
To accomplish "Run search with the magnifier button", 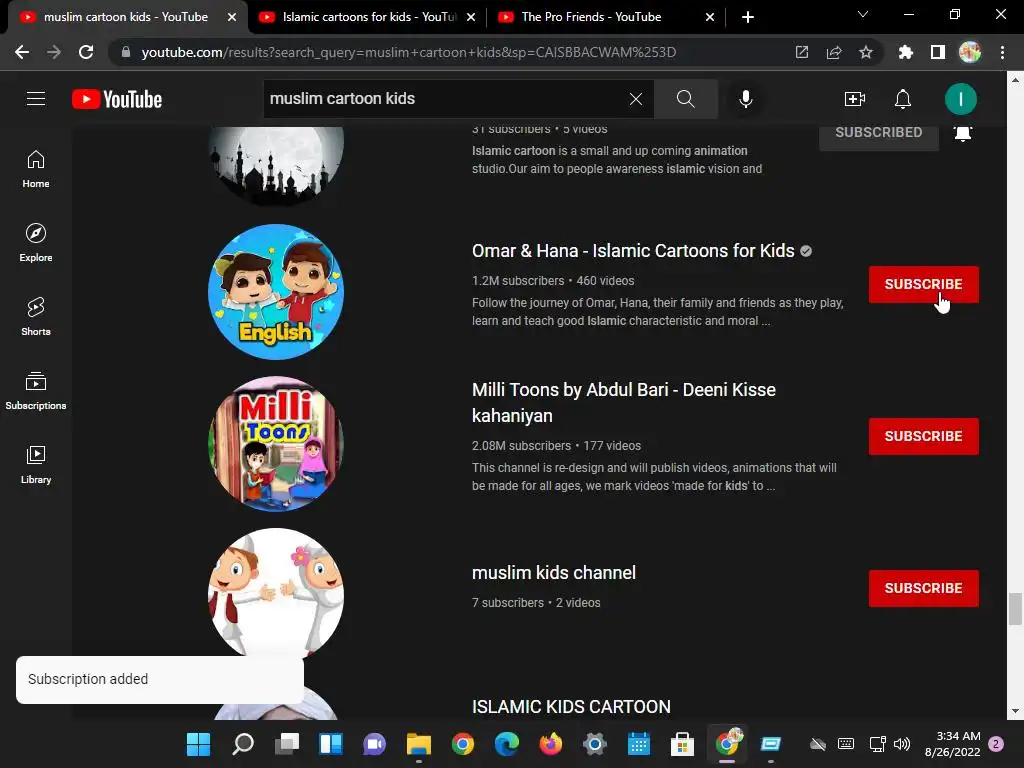I will pos(686,99).
